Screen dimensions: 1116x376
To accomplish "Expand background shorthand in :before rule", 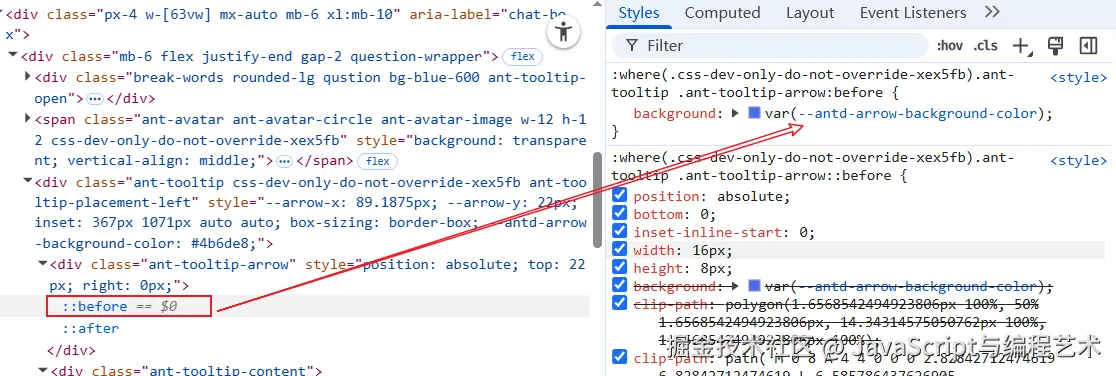I will 736,113.
